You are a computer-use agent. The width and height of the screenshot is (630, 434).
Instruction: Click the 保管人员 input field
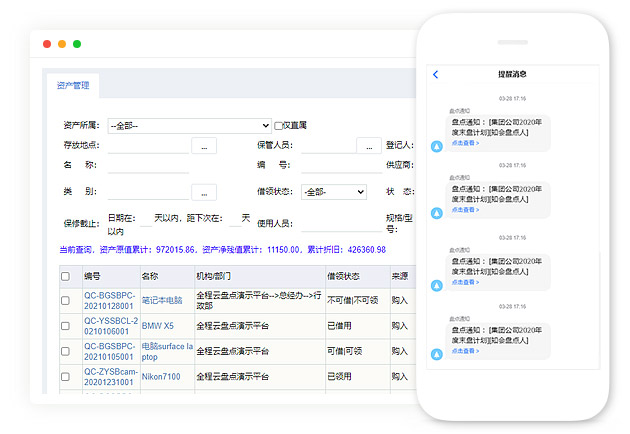(x=328, y=145)
